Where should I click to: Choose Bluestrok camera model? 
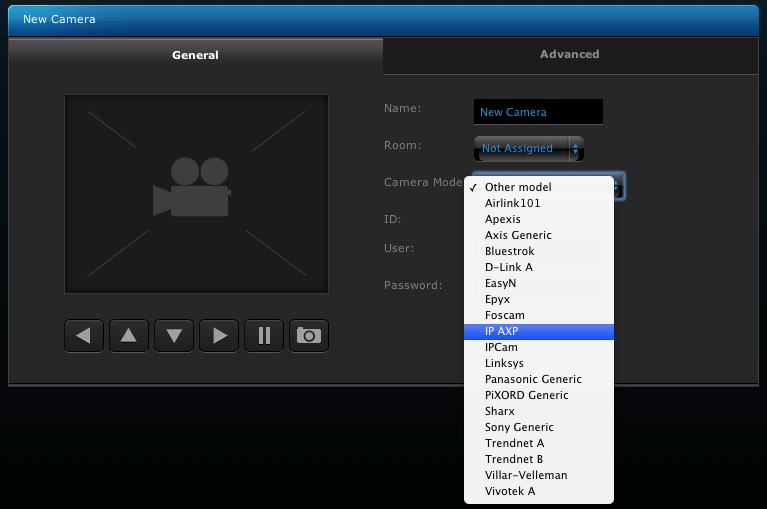(x=539, y=251)
